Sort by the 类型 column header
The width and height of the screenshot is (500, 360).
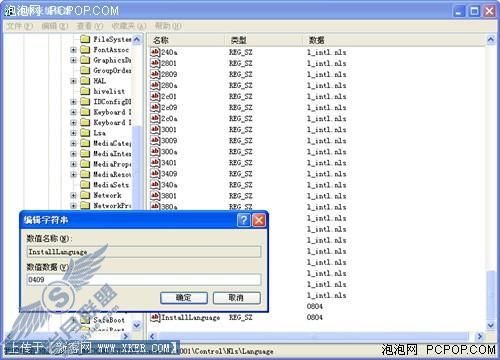(264, 40)
